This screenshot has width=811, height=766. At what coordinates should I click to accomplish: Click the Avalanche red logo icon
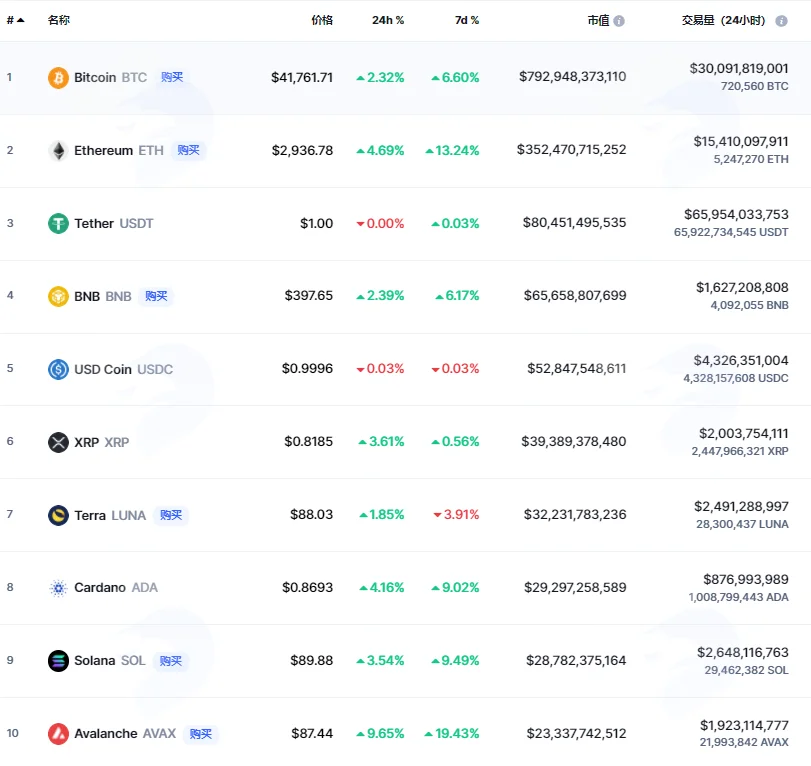[x=58, y=734]
